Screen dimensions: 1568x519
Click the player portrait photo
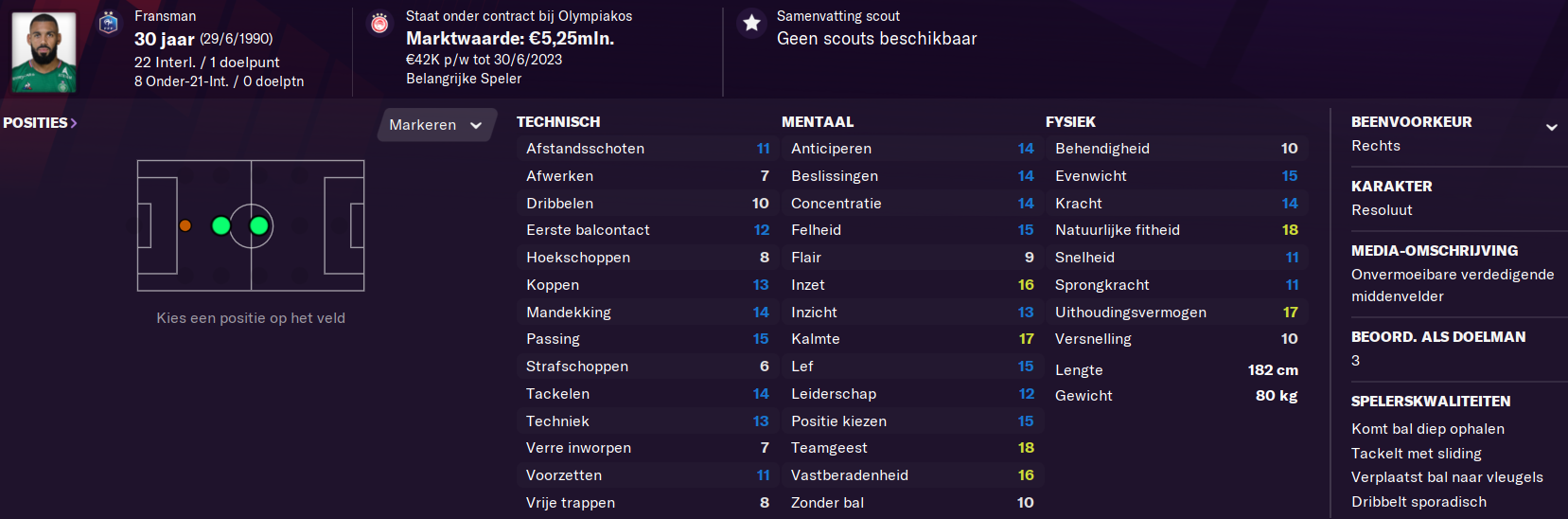(x=44, y=52)
